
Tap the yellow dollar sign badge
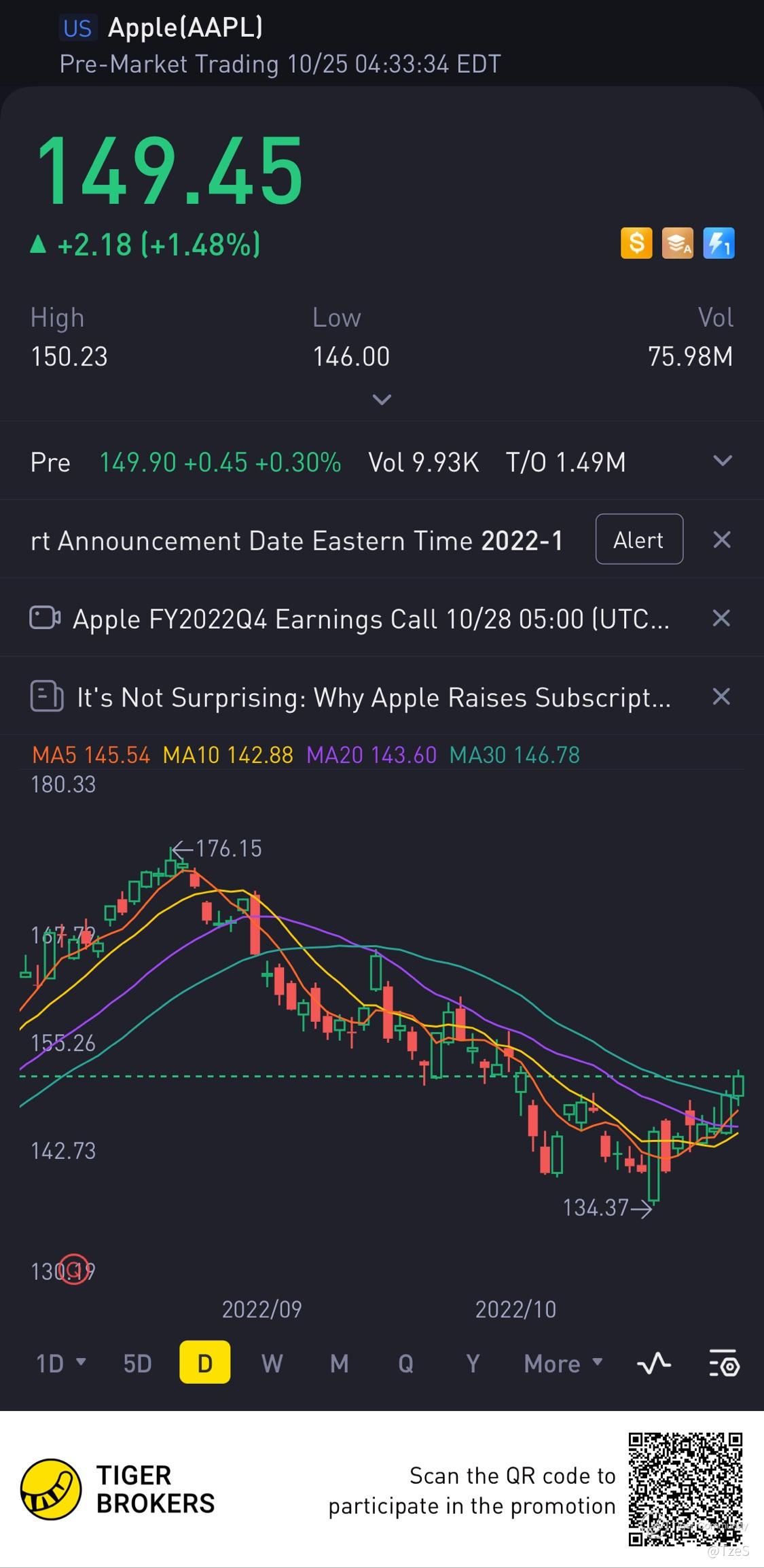point(636,243)
